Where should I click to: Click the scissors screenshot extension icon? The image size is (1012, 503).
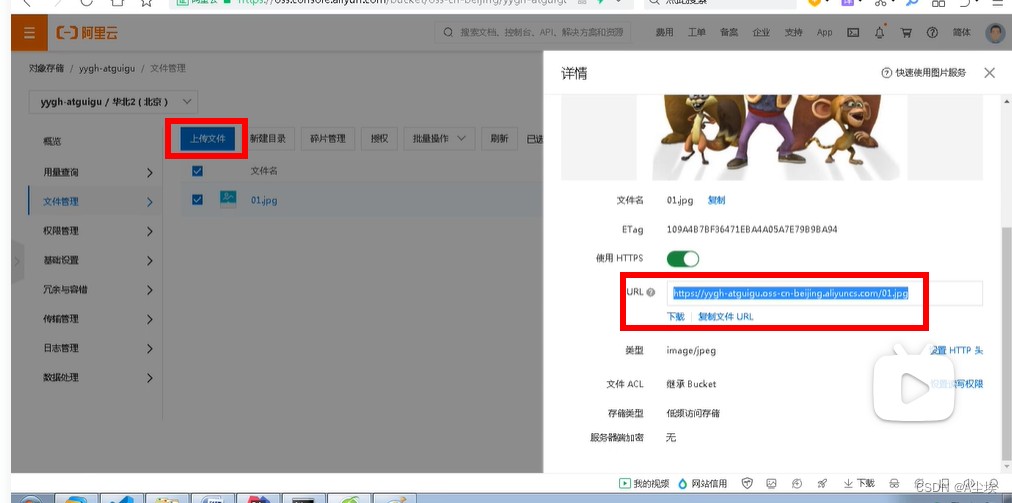click(880, 3)
